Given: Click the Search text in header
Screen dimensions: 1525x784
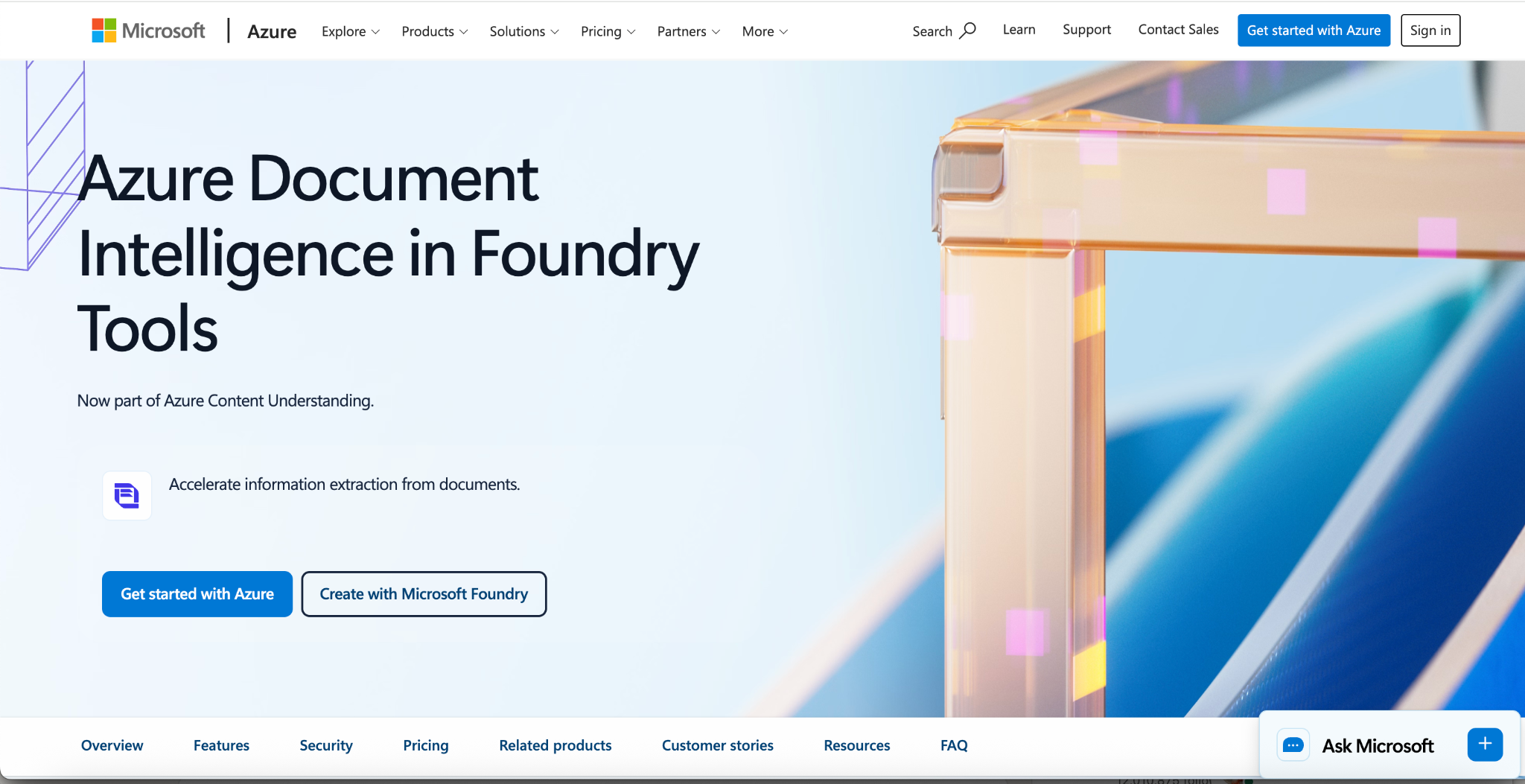Looking at the screenshot, I should 932,31.
